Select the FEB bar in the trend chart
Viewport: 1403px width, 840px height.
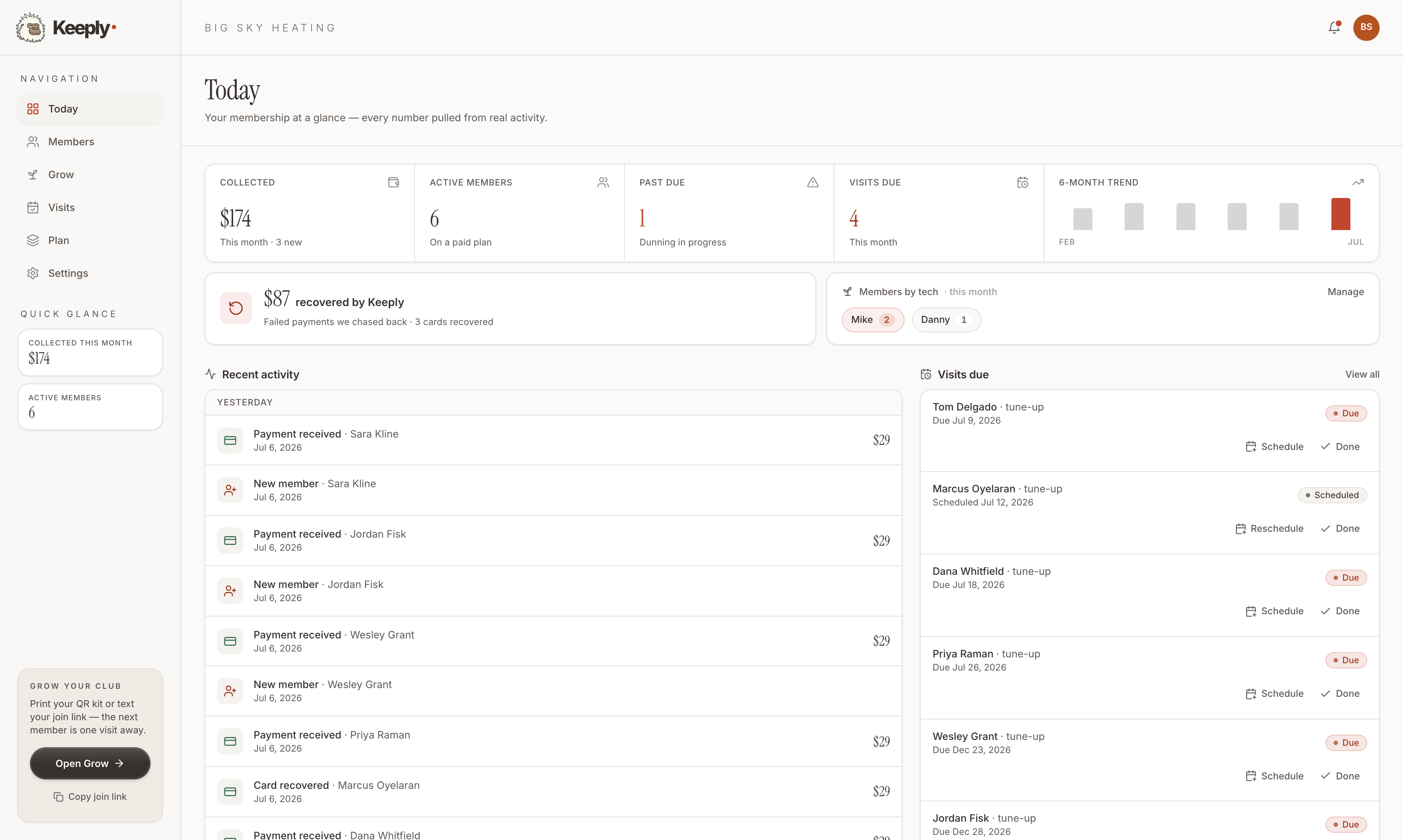click(1083, 219)
